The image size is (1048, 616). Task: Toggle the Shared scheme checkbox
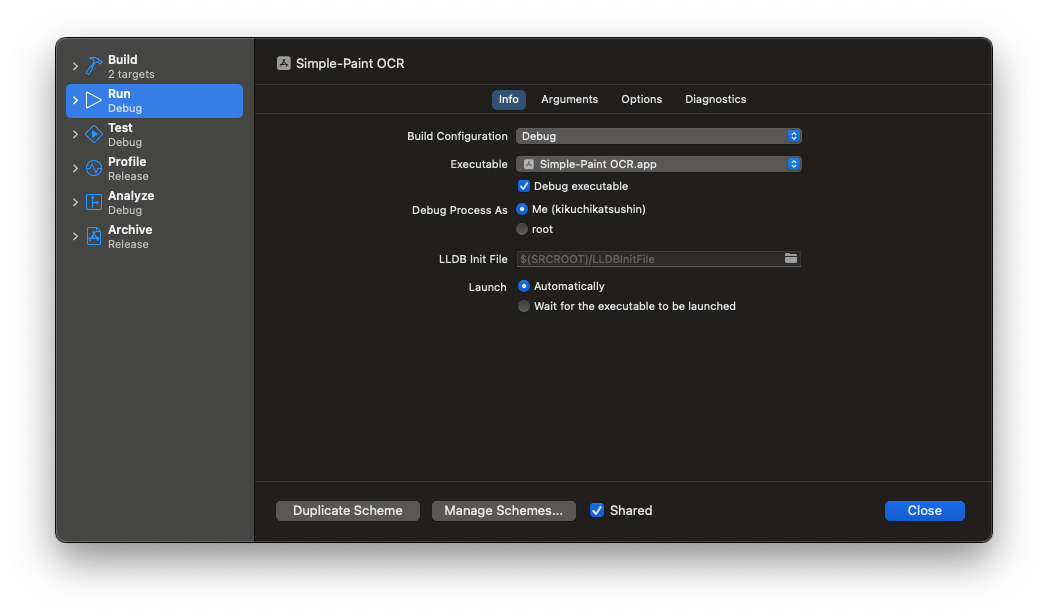(x=597, y=510)
